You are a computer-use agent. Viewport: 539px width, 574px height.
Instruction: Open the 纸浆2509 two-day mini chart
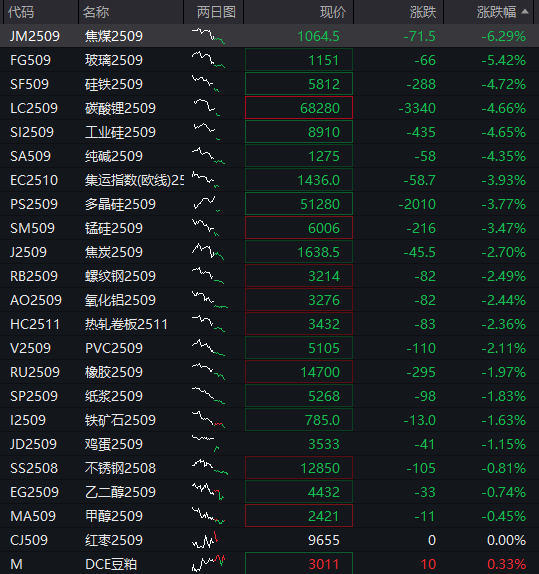(208, 396)
